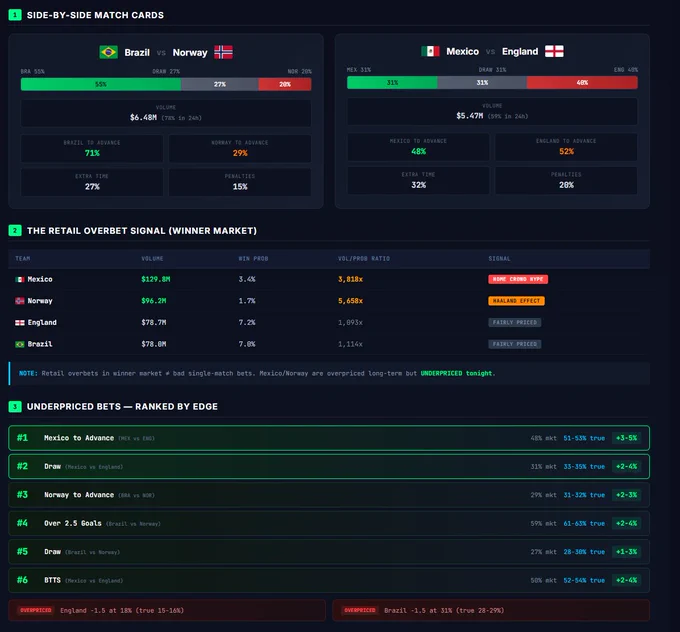The image size is (680, 632).
Task: Click the Mexico flag in the match card
Action: tap(430, 51)
